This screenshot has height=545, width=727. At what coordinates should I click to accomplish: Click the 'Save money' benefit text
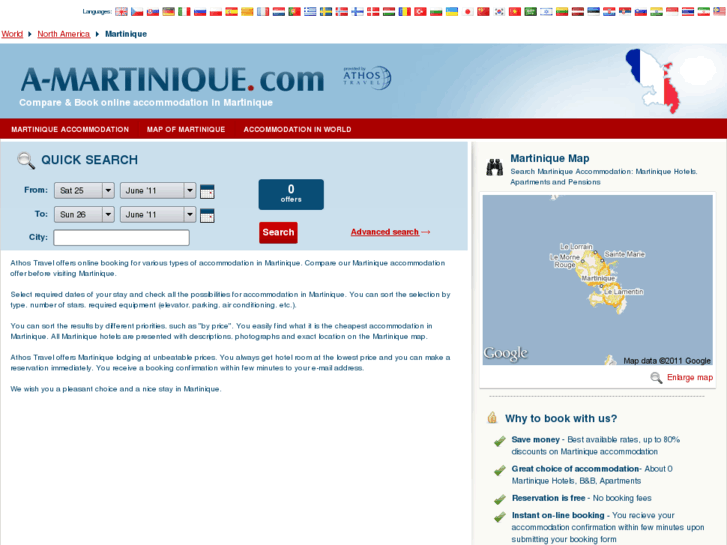(536, 440)
